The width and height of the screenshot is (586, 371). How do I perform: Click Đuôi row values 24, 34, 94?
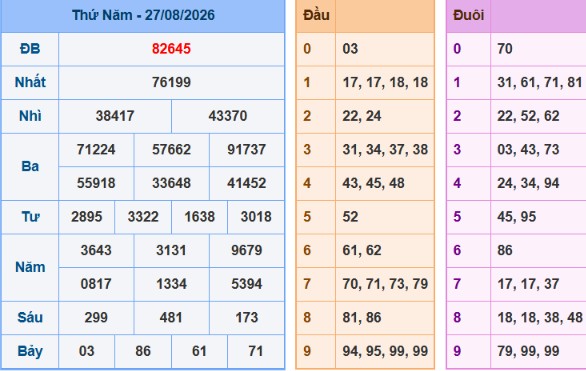tap(528, 183)
